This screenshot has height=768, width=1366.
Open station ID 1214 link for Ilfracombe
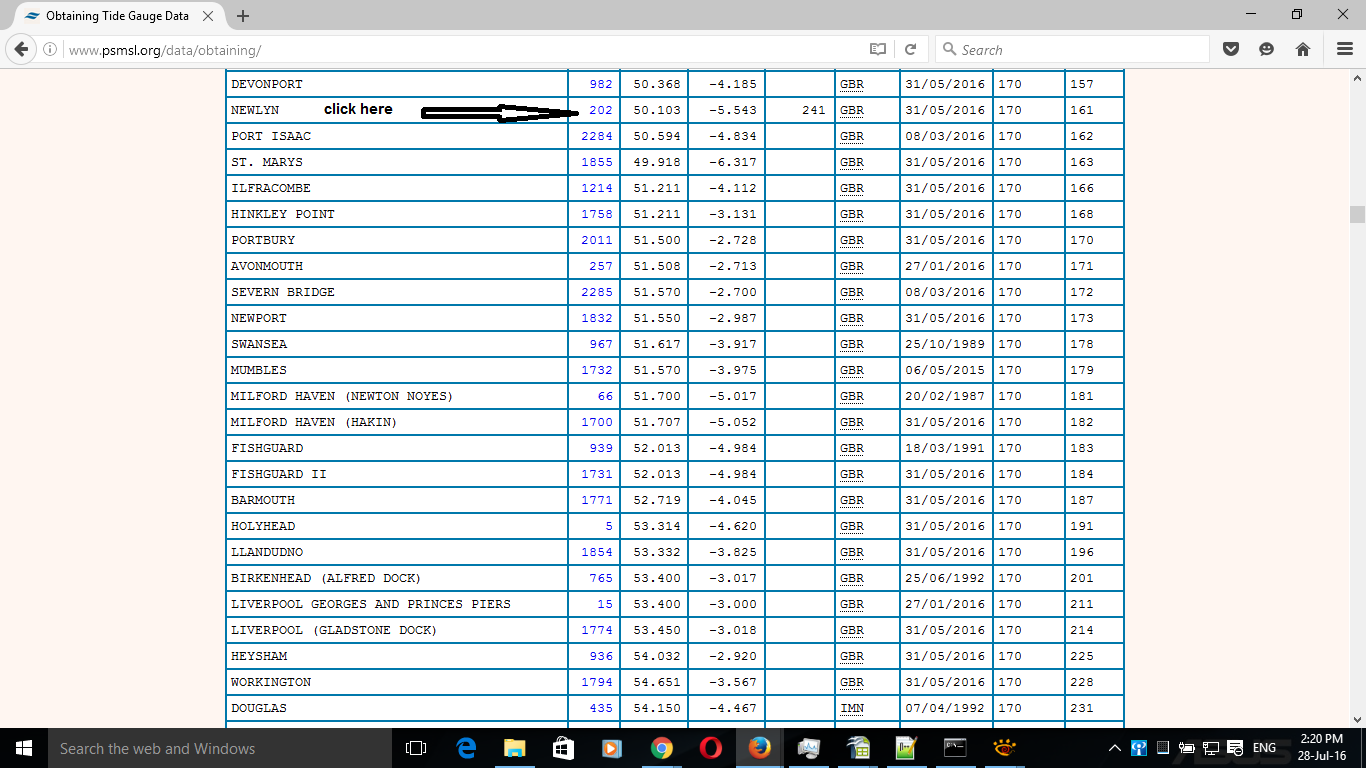pos(597,188)
